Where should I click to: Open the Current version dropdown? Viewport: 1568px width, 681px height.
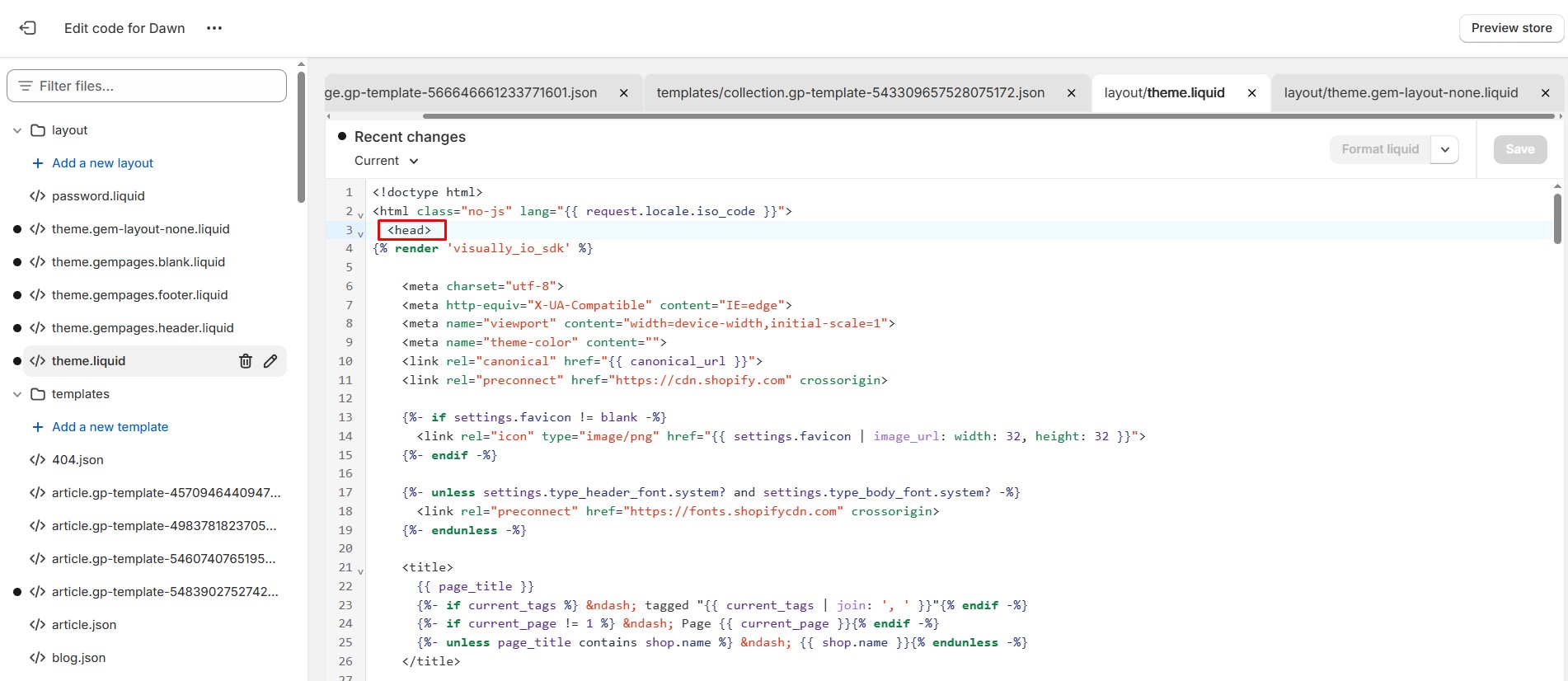[387, 161]
